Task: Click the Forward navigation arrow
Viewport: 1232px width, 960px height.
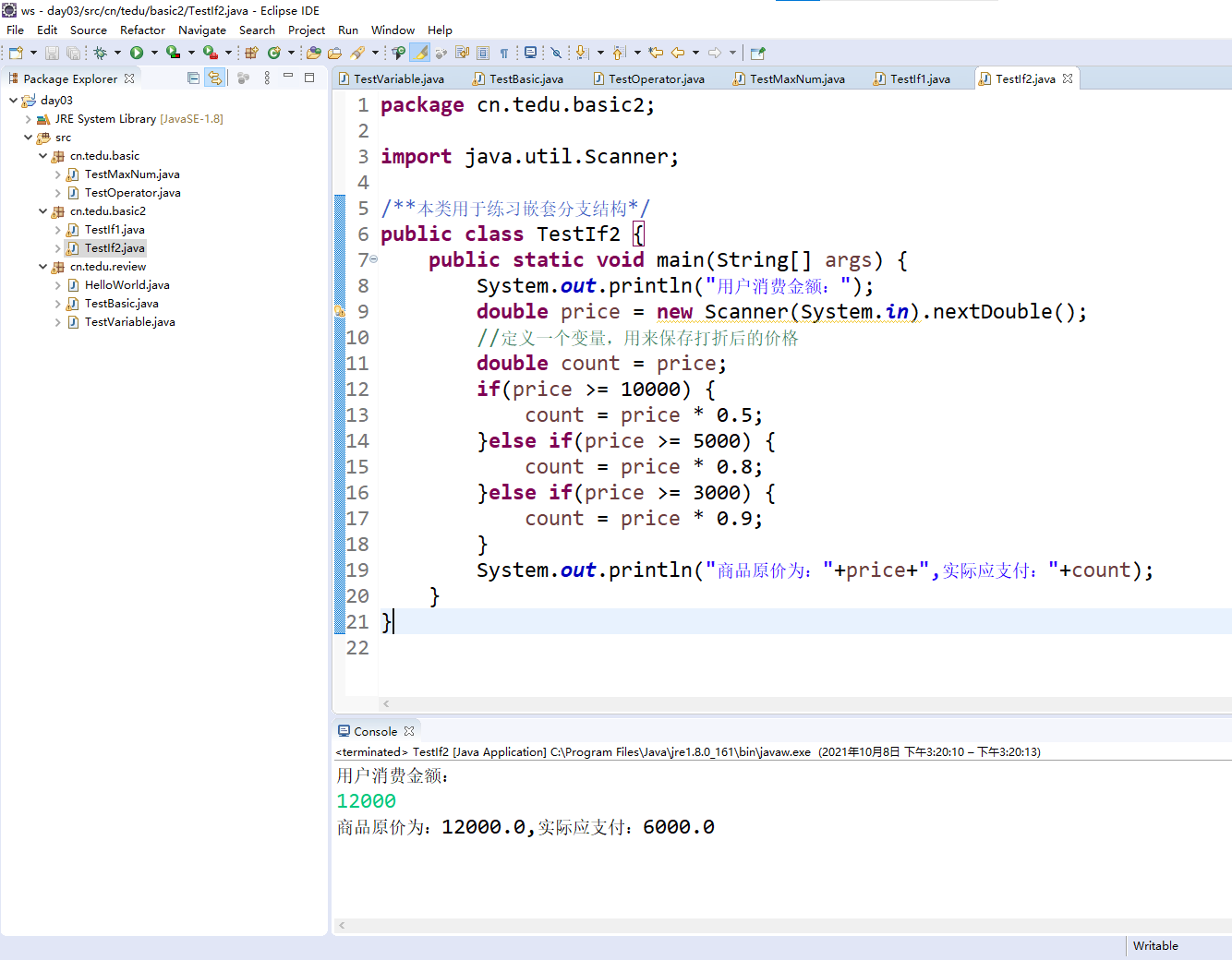Action: 715,53
